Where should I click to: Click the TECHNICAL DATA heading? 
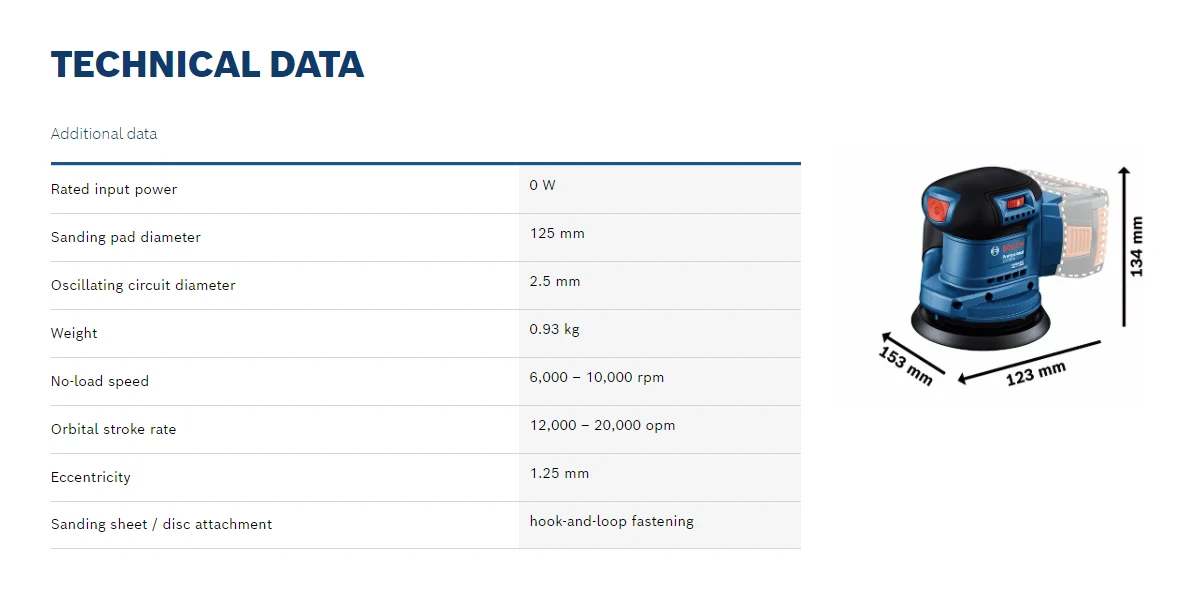click(207, 64)
